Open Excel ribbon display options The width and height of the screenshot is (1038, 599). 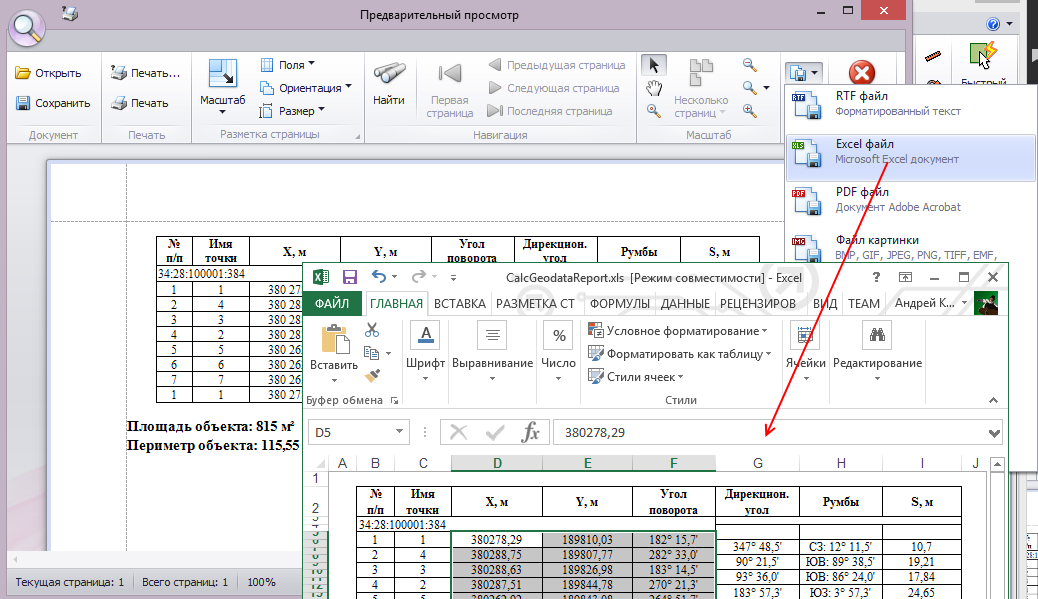[905, 277]
